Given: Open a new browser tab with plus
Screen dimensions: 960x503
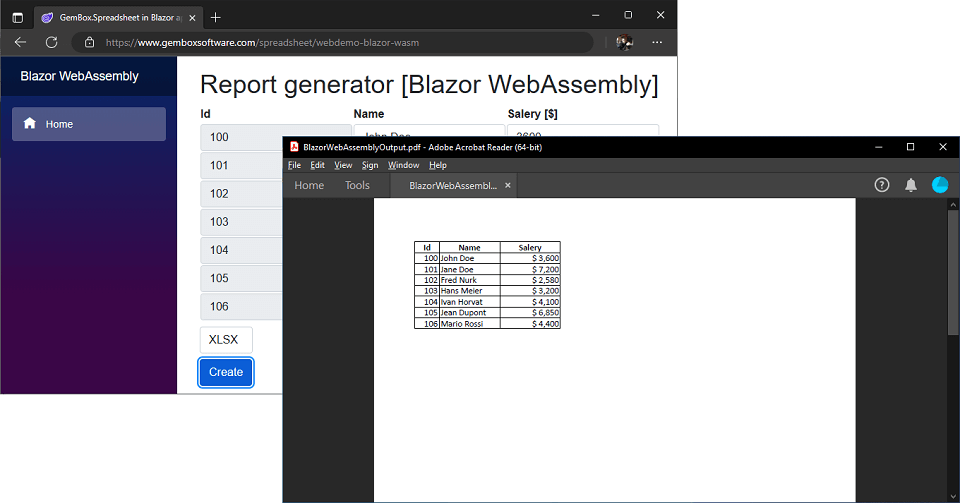Looking at the screenshot, I should click(216, 17).
